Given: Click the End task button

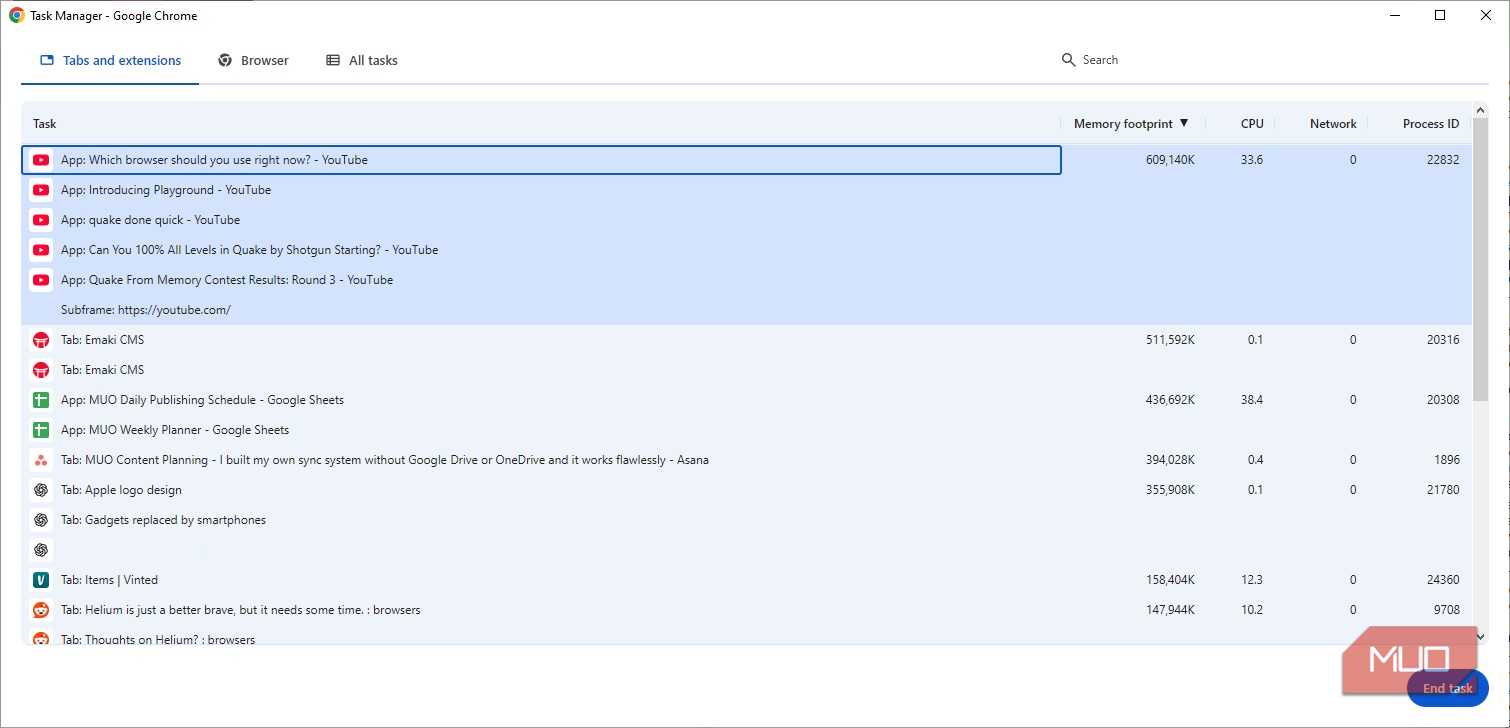Looking at the screenshot, I should pyautogui.click(x=1448, y=688).
